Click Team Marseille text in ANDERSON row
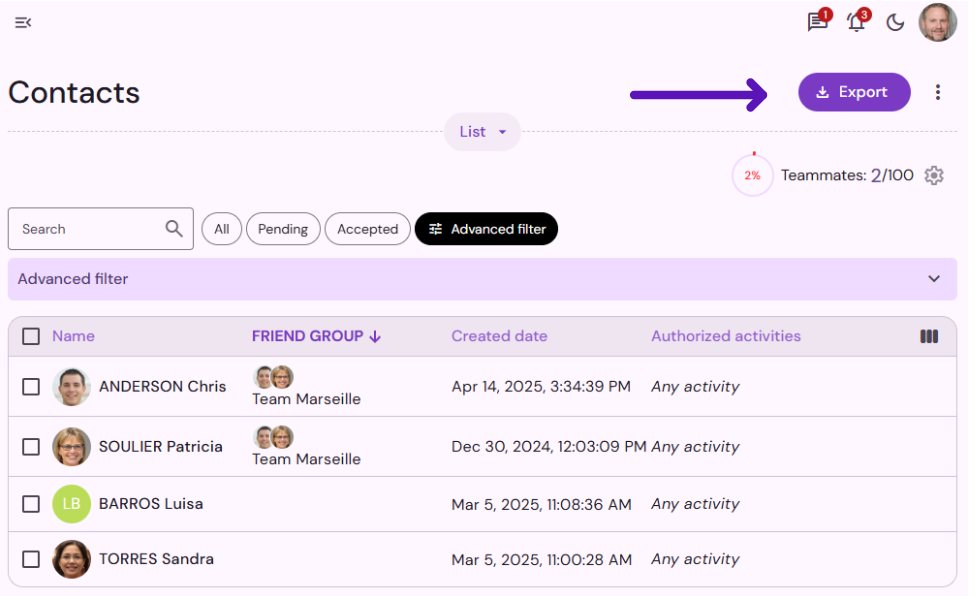Image resolution: width=975 pixels, height=596 pixels. pyautogui.click(x=307, y=399)
